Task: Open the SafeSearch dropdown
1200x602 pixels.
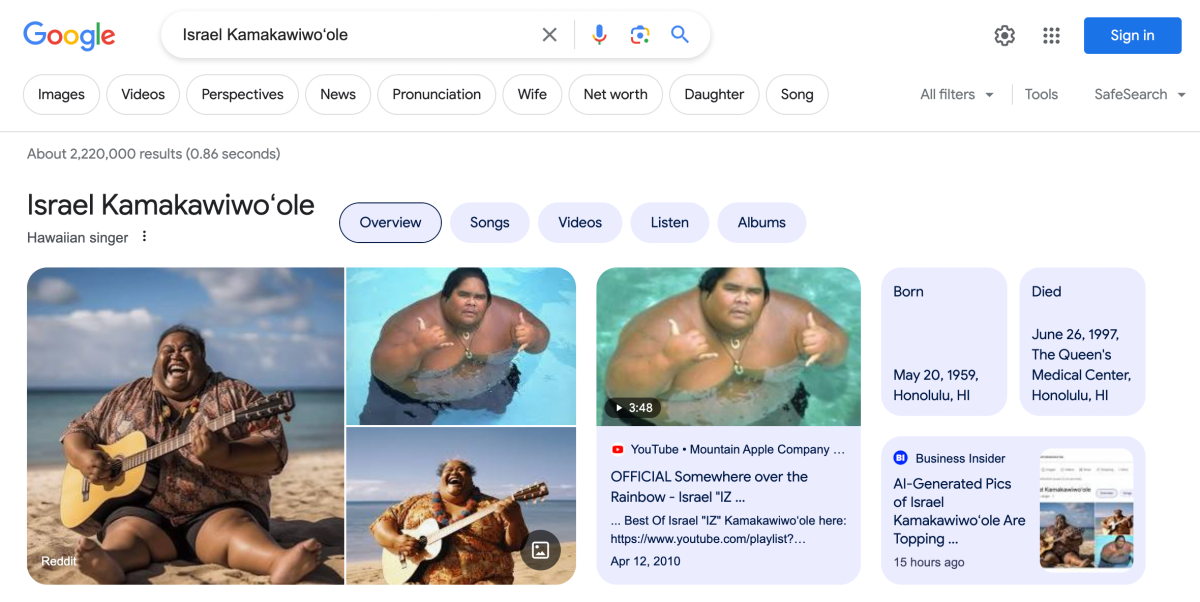Action: point(1140,94)
